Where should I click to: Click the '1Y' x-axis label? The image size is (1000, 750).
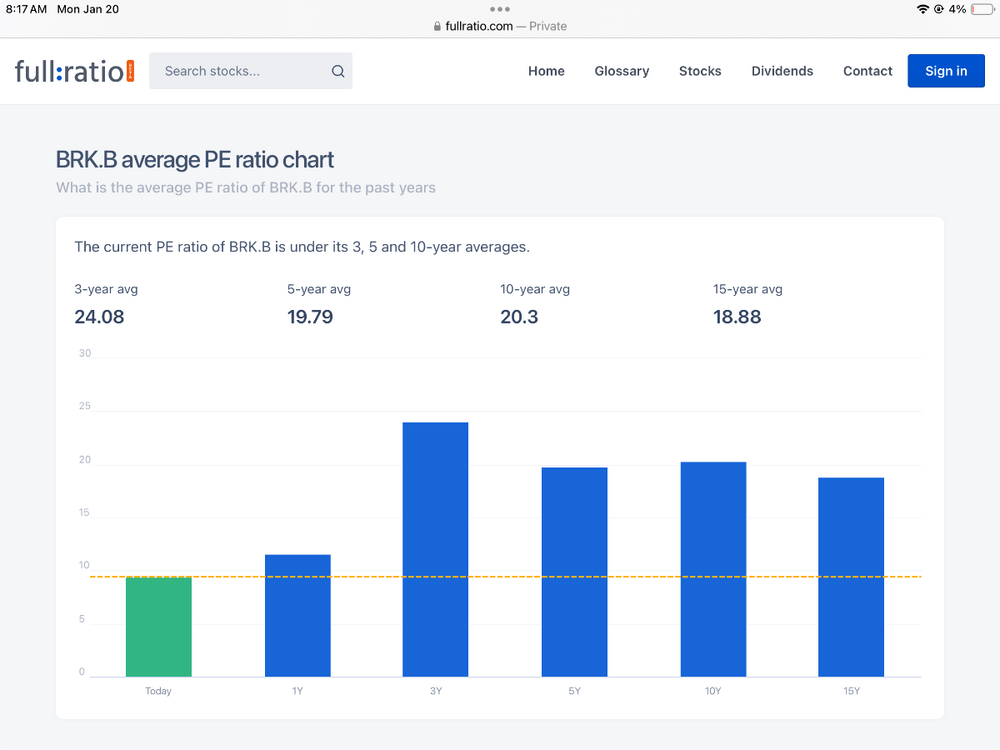(297, 691)
